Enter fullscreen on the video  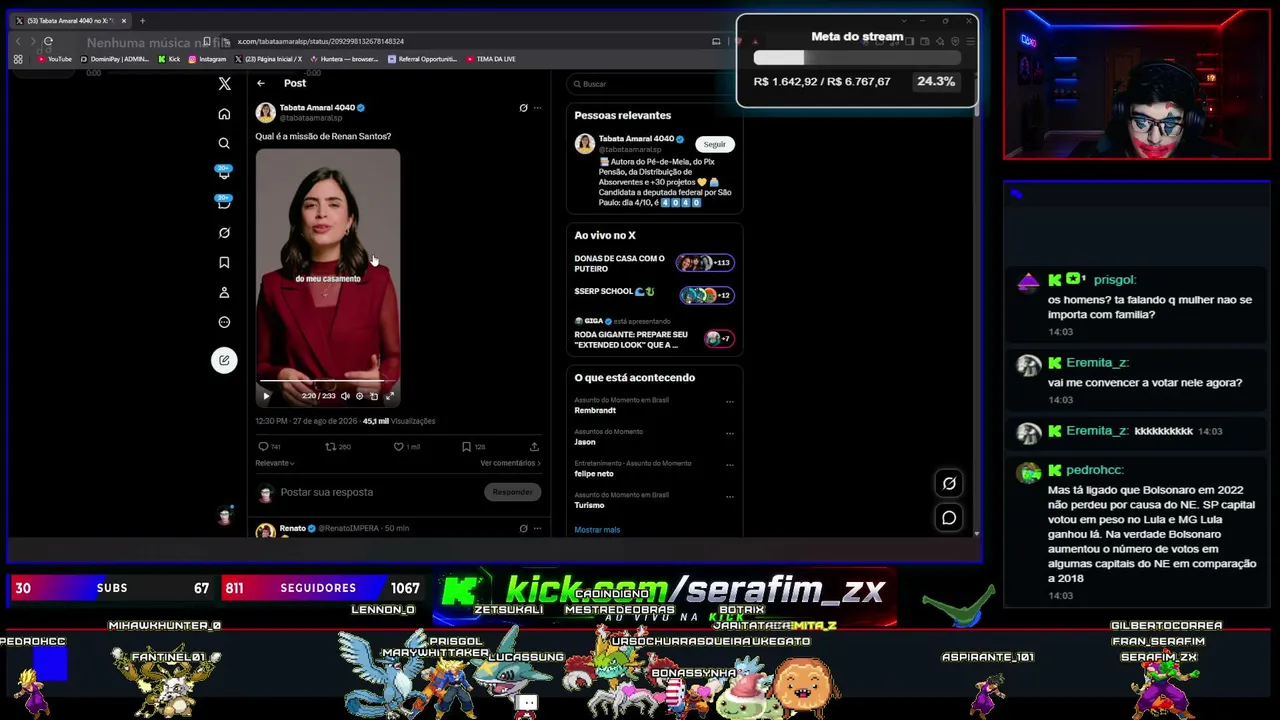[390, 396]
